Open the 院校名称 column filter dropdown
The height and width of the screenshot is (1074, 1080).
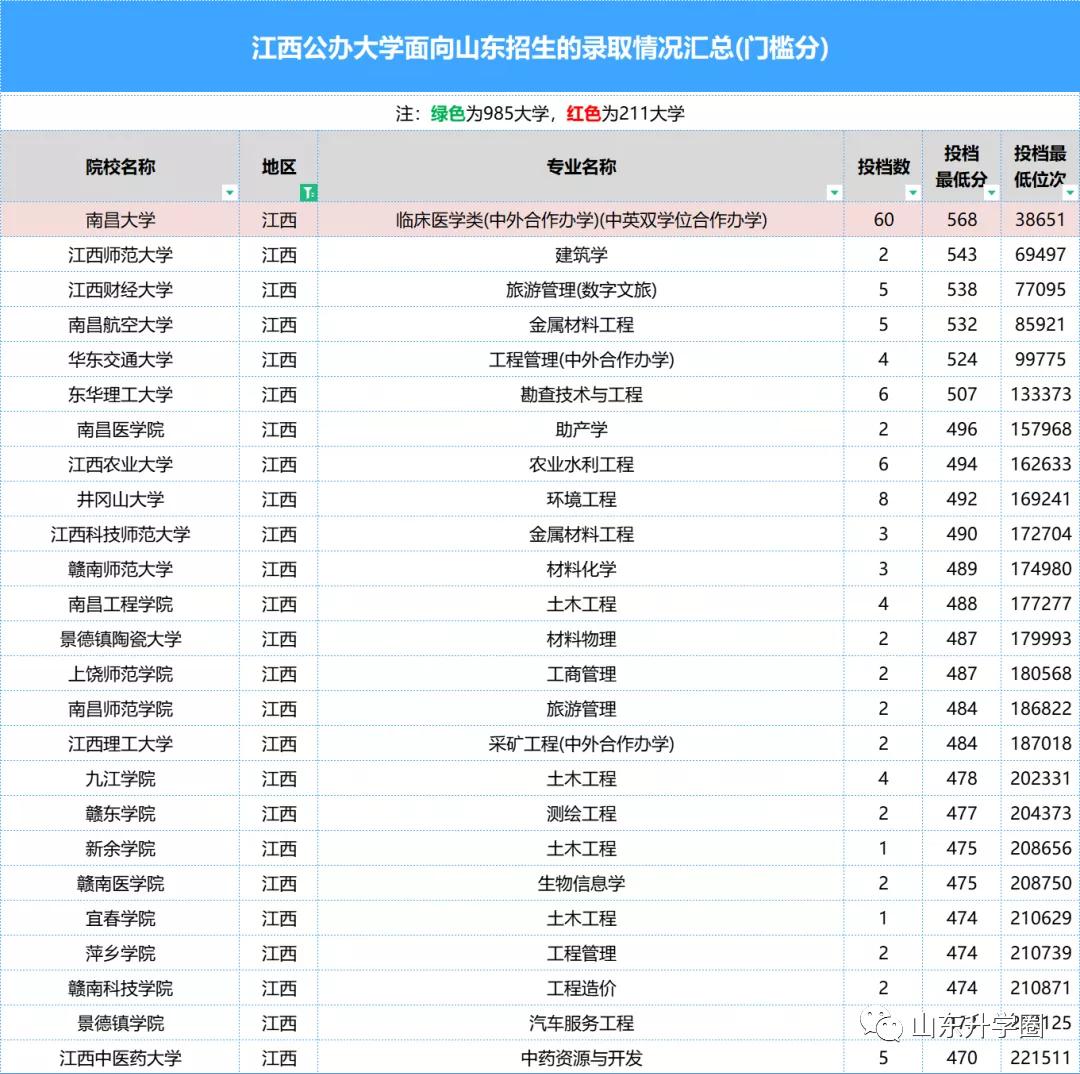(x=230, y=192)
